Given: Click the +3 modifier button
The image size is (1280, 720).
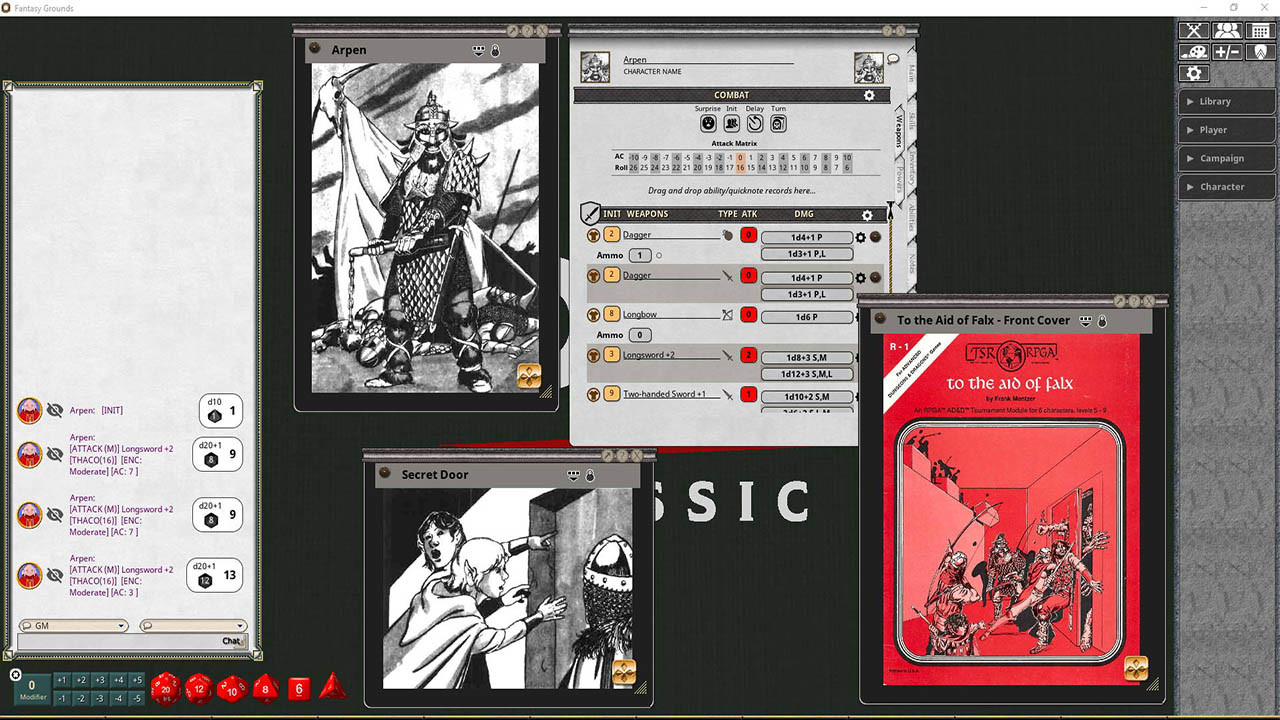Looking at the screenshot, I should coord(99,680).
